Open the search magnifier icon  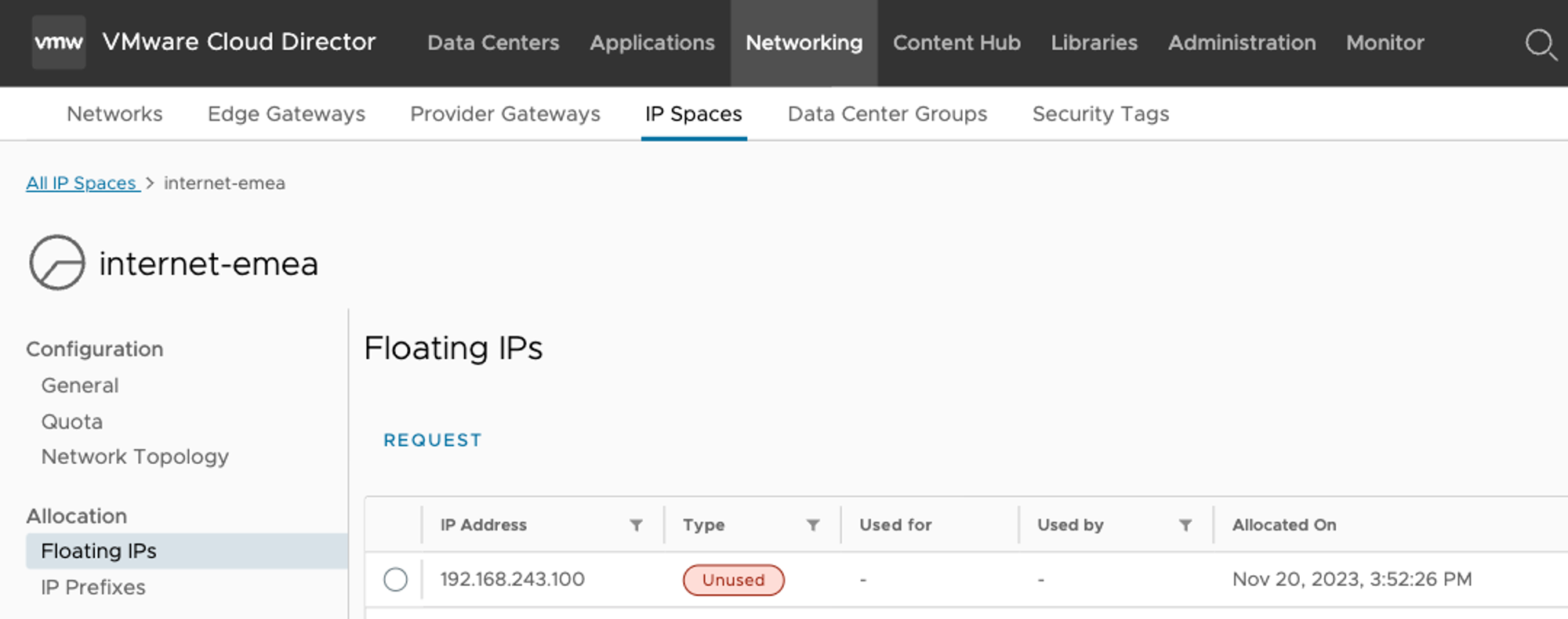pos(1540,44)
